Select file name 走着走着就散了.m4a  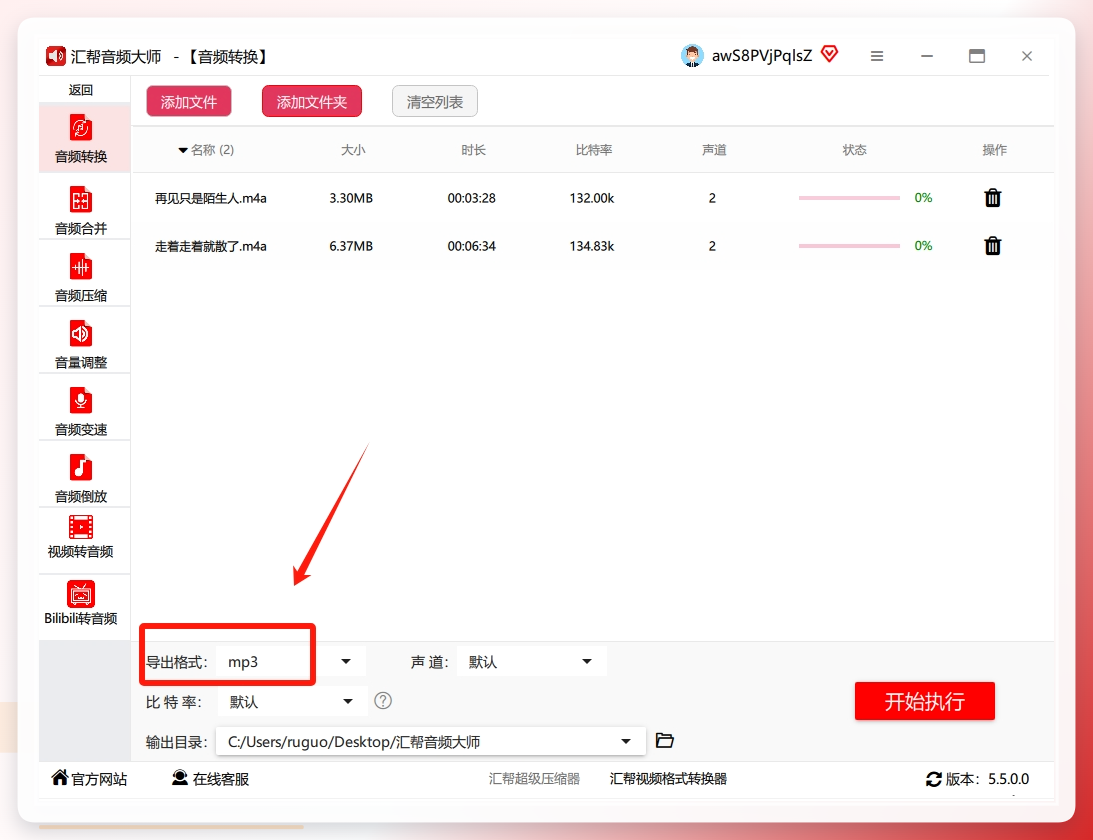(x=211, y=246)
